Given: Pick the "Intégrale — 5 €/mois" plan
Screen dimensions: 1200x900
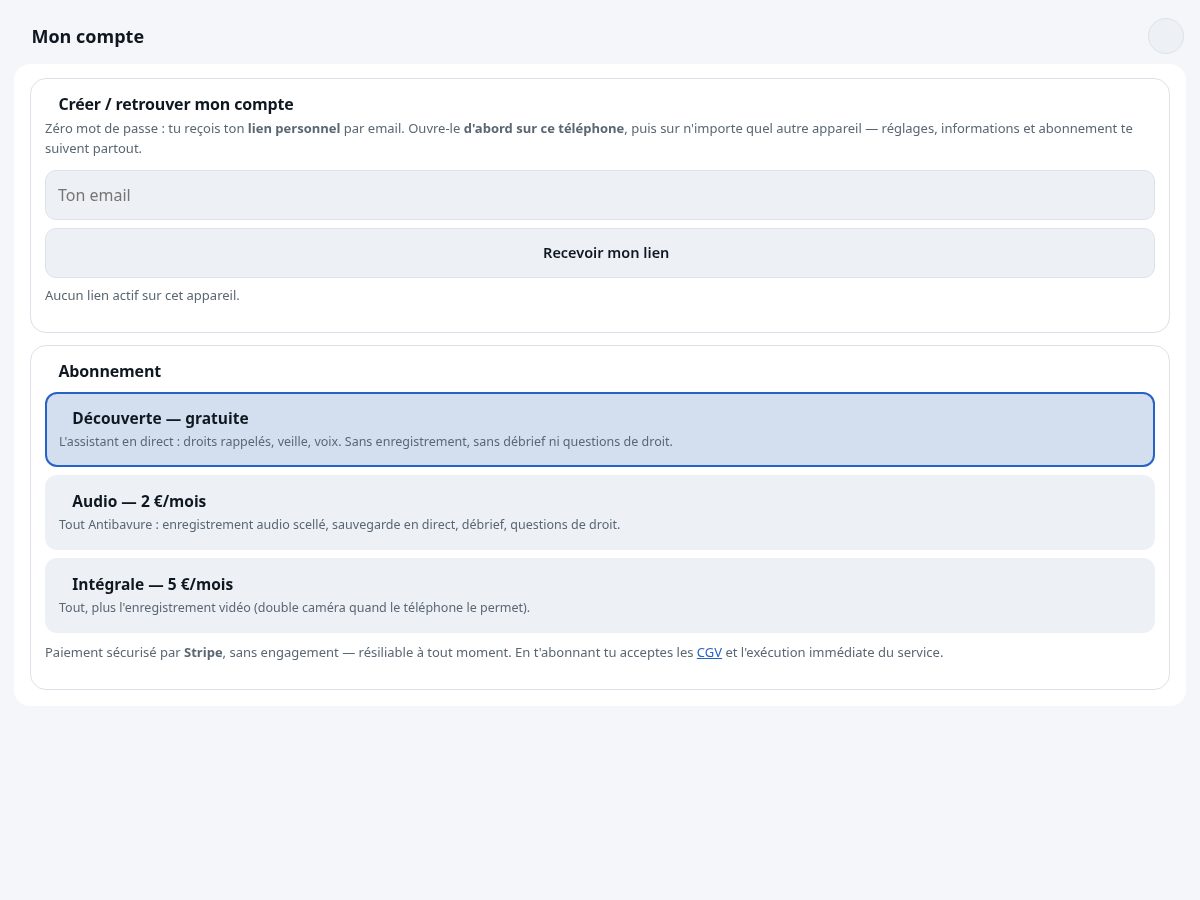Looking at the screenshot, I should pyautogui.click(x=600, y=595).
